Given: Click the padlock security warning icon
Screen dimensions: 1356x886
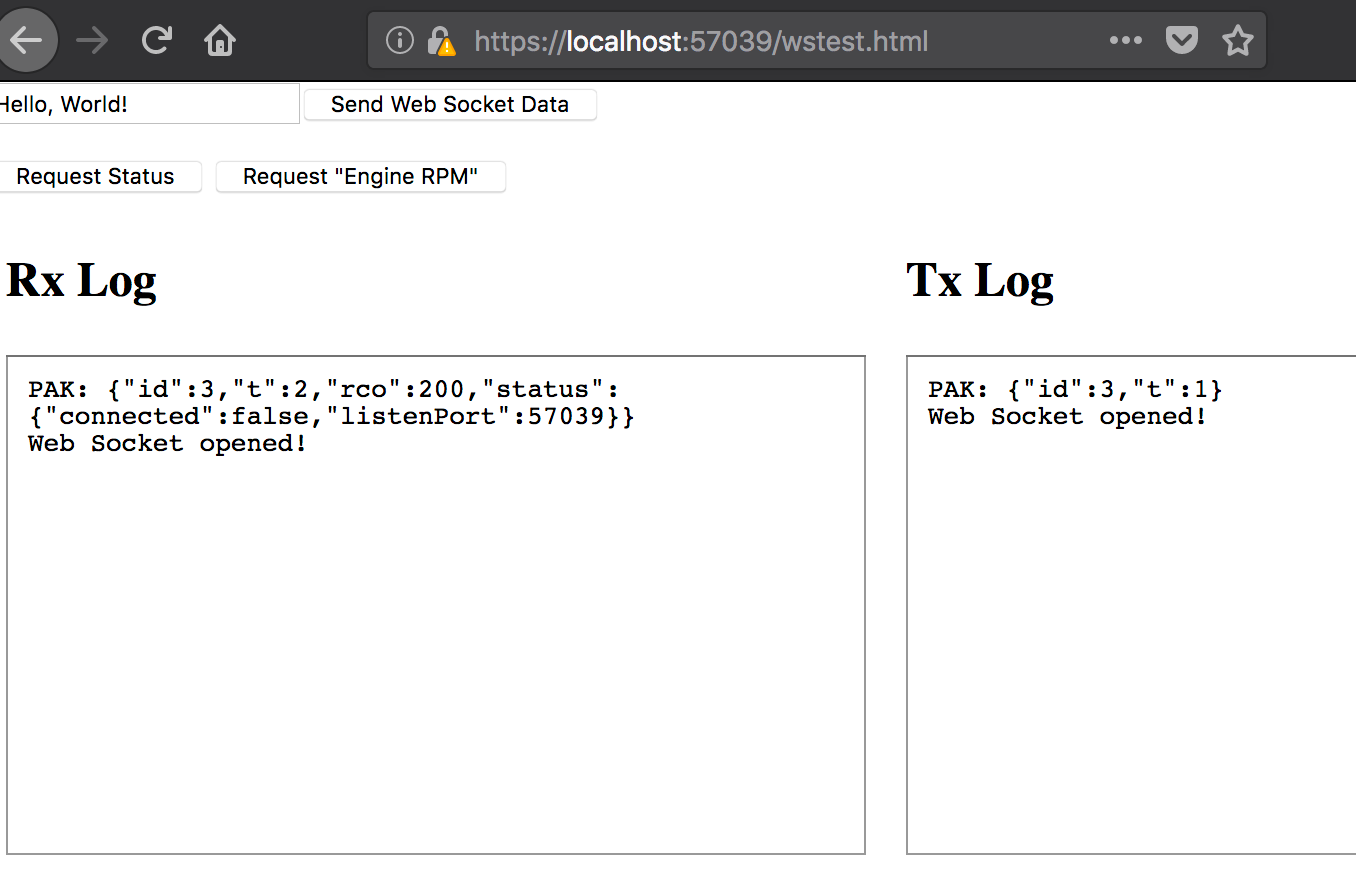Looking at the screenshot, I should coord(440,41).
